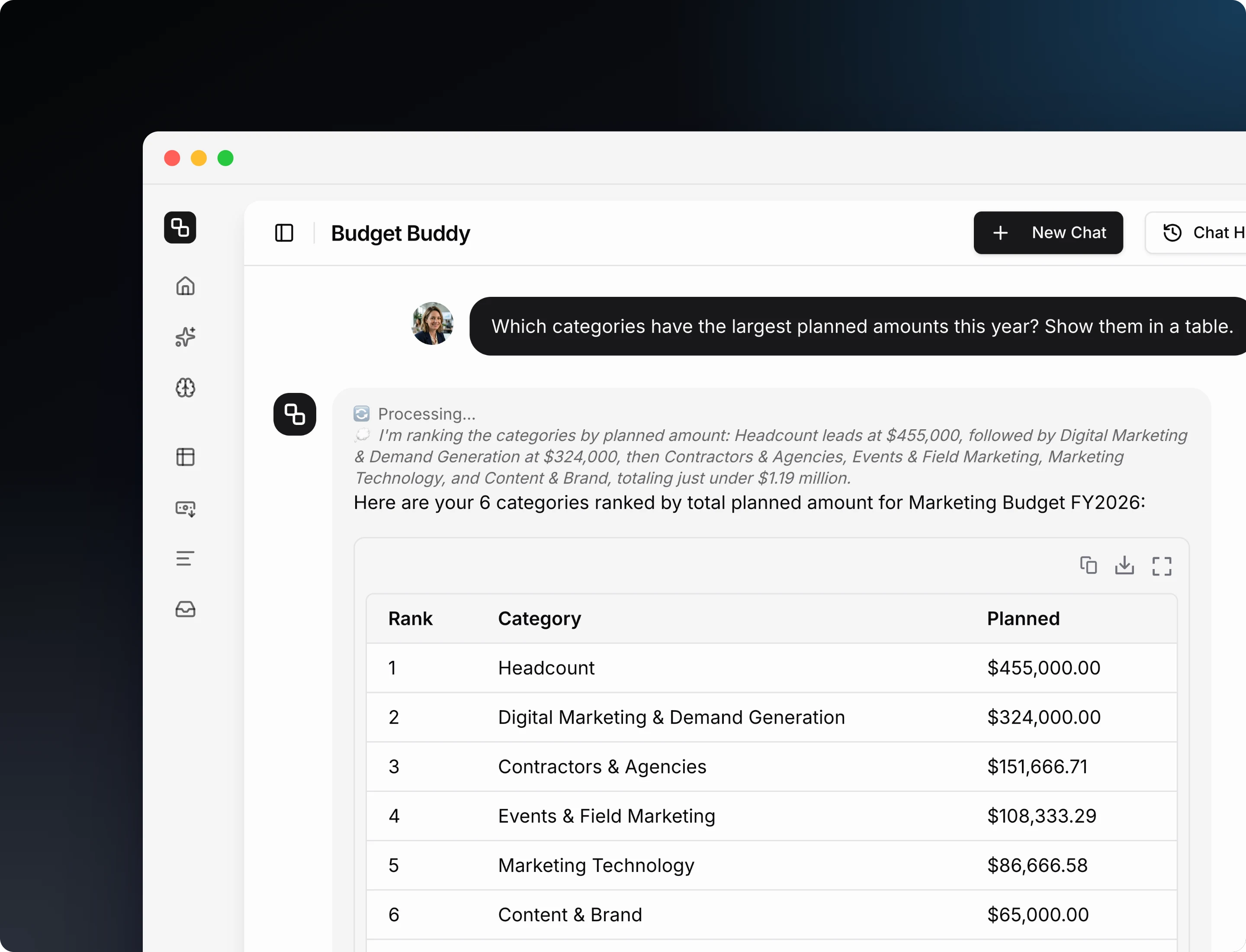Viewport: 1246px width, 952px height.
Task: Open Chat History
Action: (1195, 233)
